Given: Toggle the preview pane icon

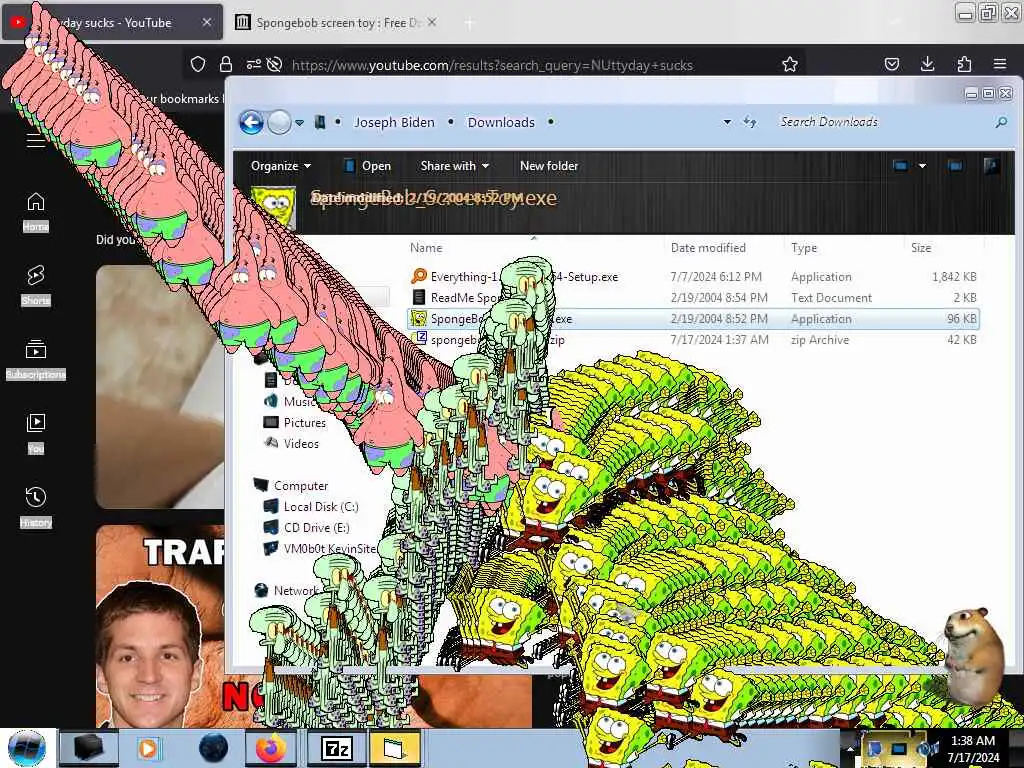Looking at the screenshot, I should (x=955, y=166).
